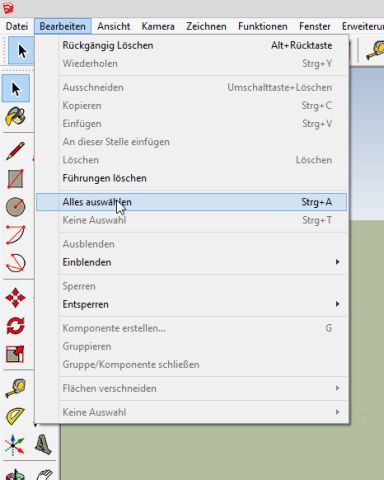Activate the Move tool with red arrows
This screenshot has height=480, width=384.
[15, 298]
